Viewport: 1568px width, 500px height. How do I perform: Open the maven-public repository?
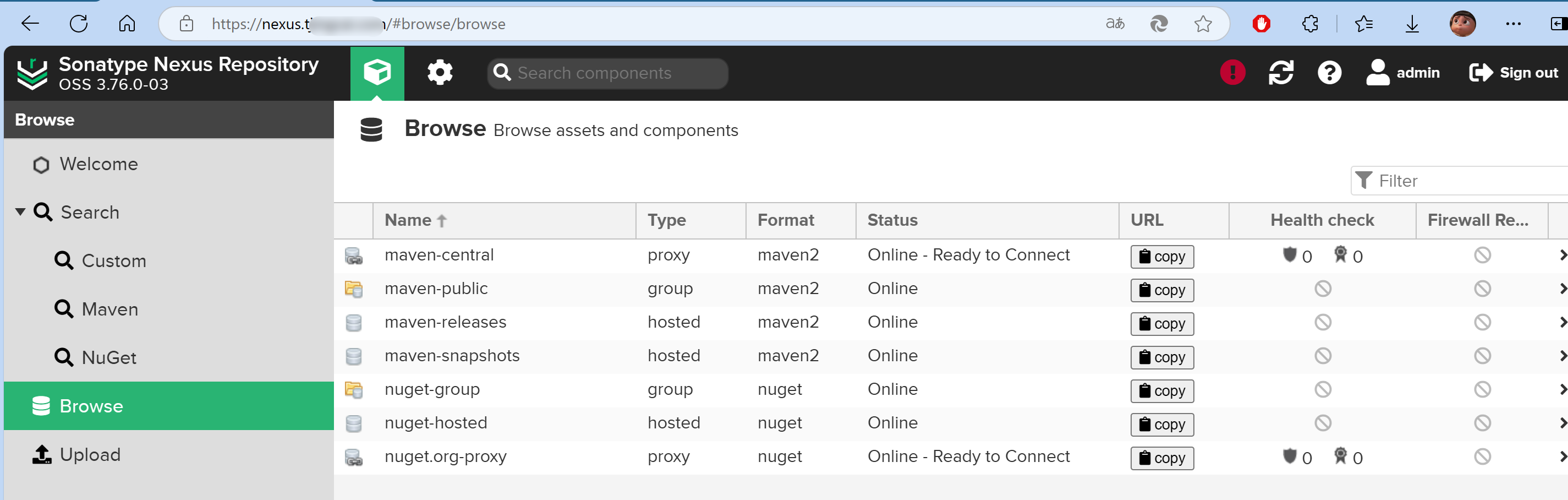tap(436, 289)
